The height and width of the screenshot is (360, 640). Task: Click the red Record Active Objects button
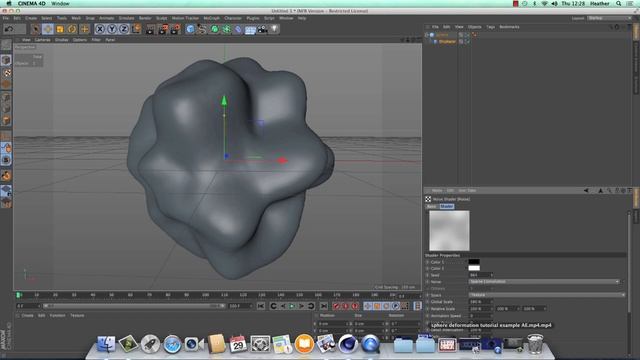(336, 306)
